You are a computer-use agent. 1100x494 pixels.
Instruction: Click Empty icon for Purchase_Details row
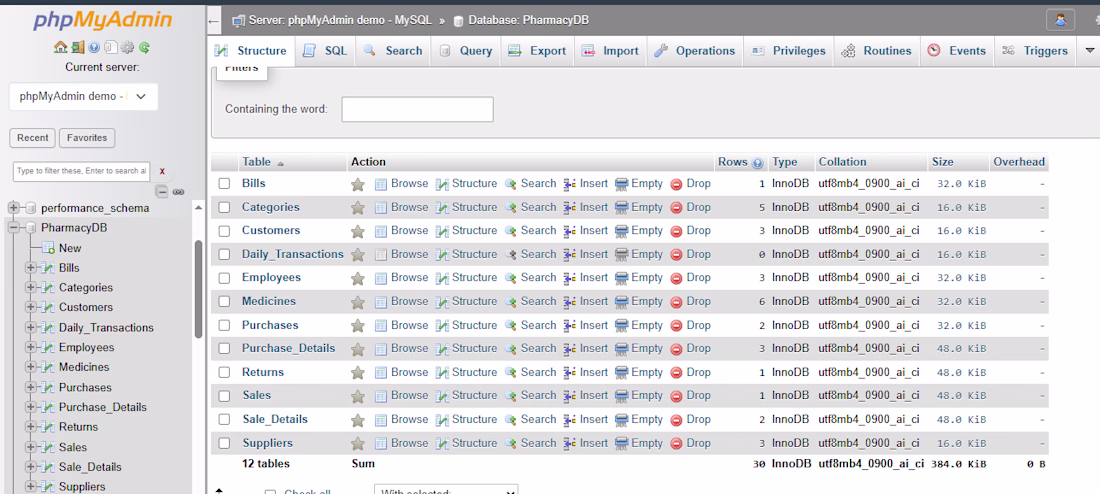point(622,349)
